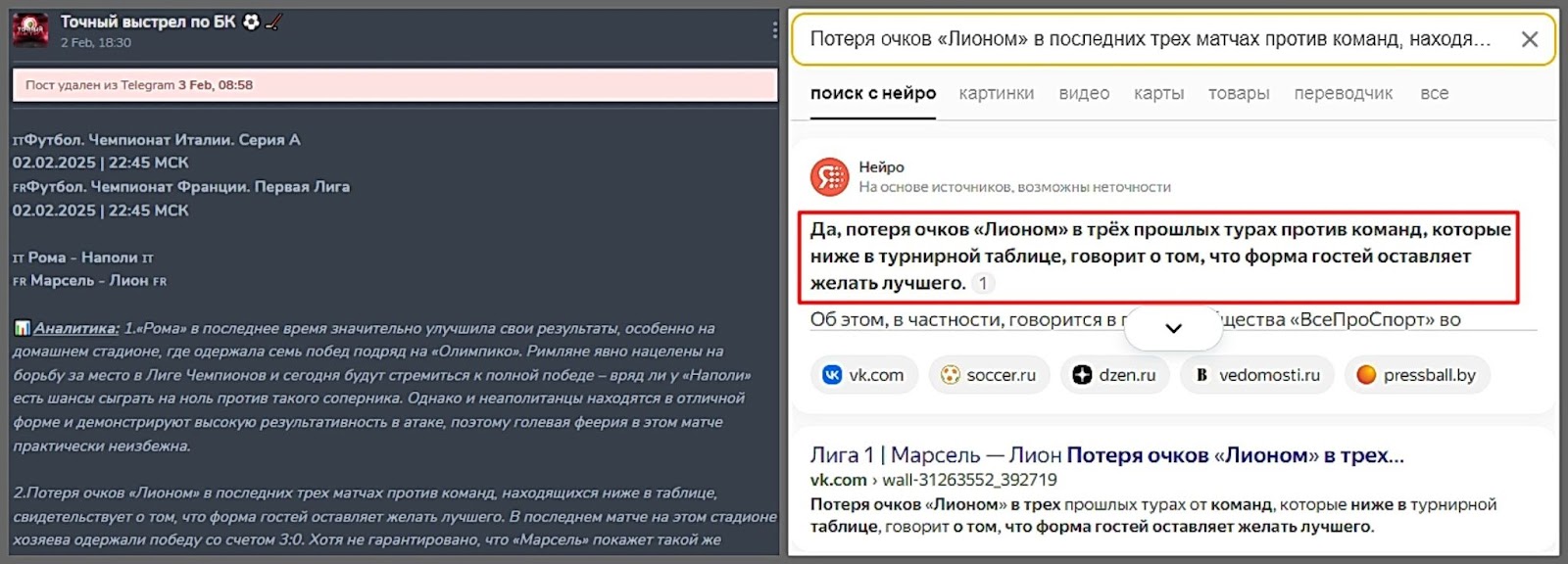Expand the Нейро answer with chevron button

point(1174,328)
